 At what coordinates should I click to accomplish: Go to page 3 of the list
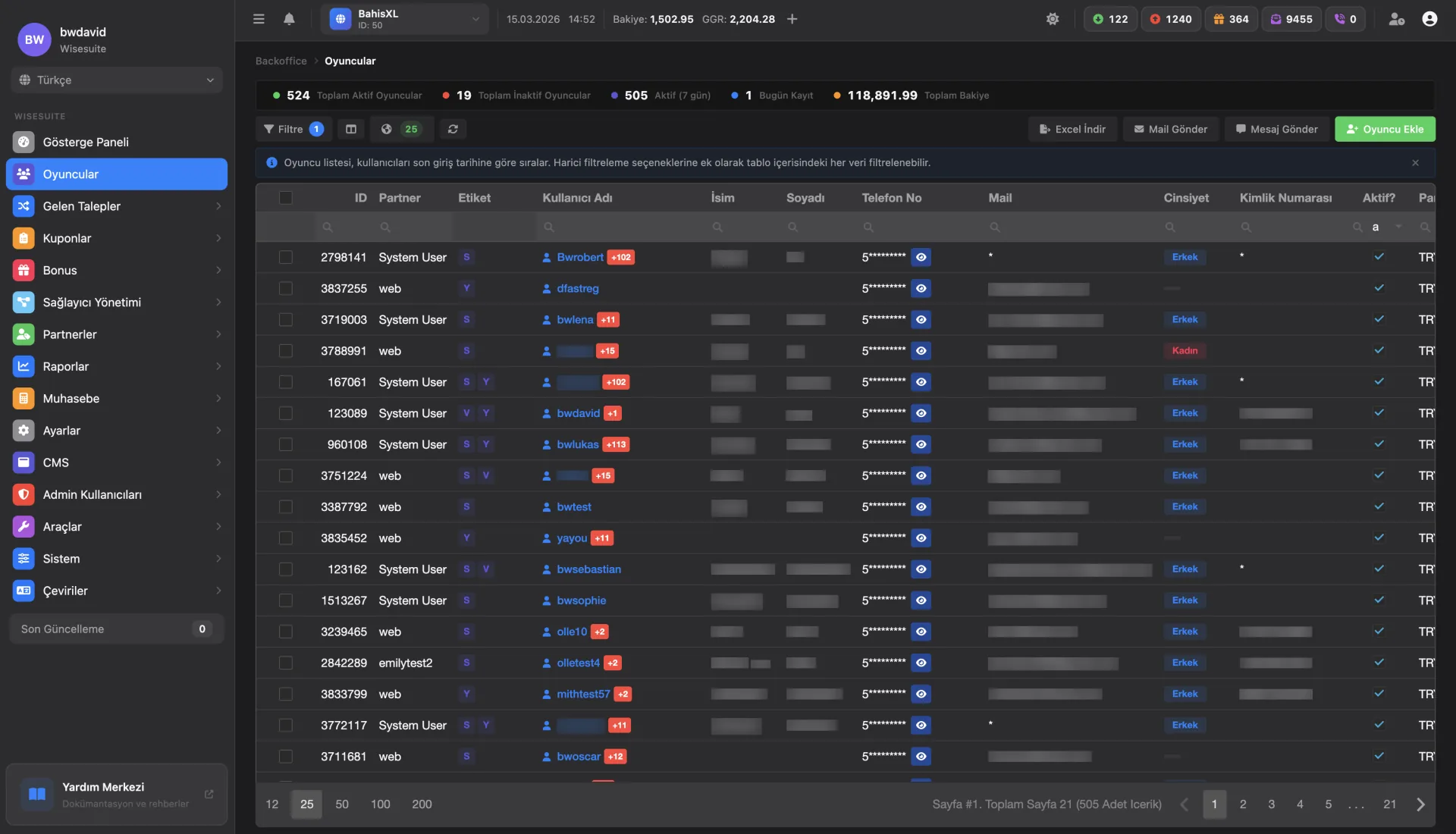[1271, 804]
